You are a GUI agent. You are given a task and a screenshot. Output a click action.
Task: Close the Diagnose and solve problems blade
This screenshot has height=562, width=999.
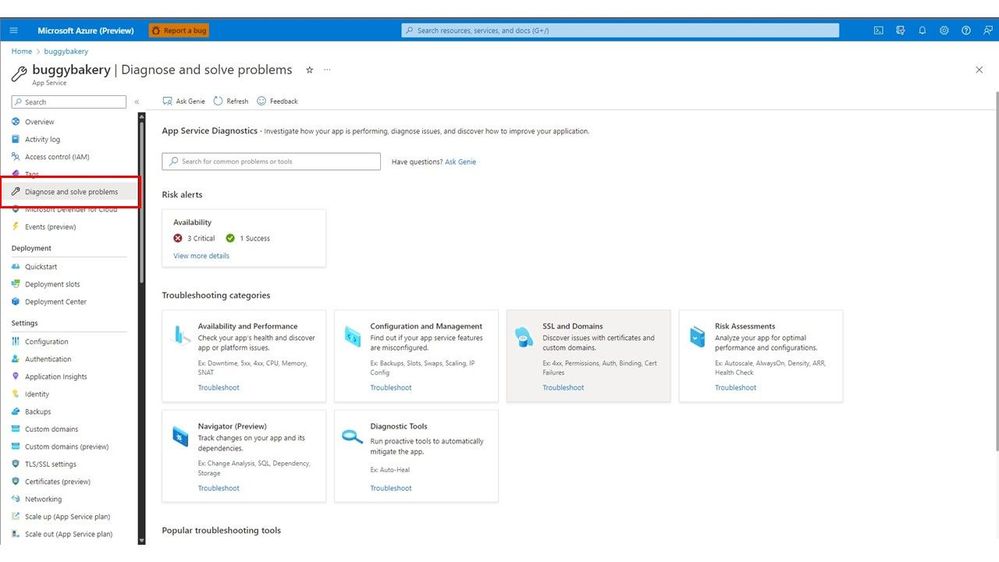pos(979,70)
